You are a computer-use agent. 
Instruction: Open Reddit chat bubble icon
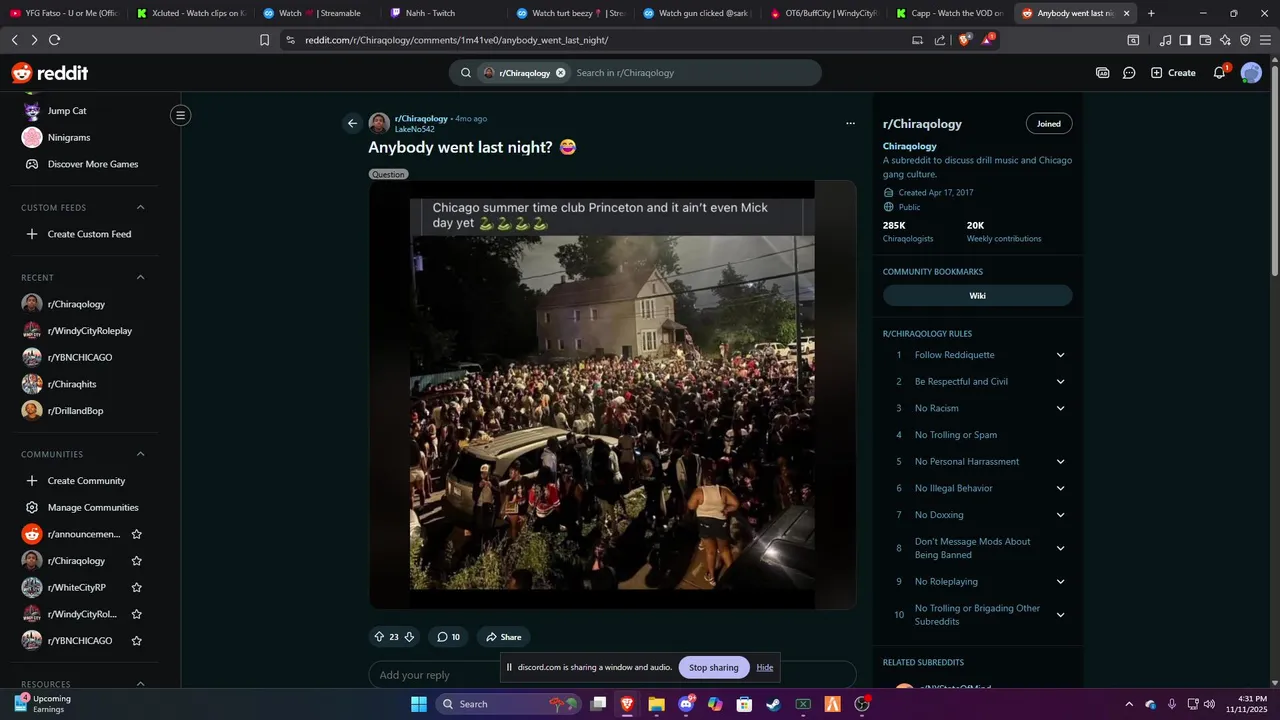pos(1129,73)
